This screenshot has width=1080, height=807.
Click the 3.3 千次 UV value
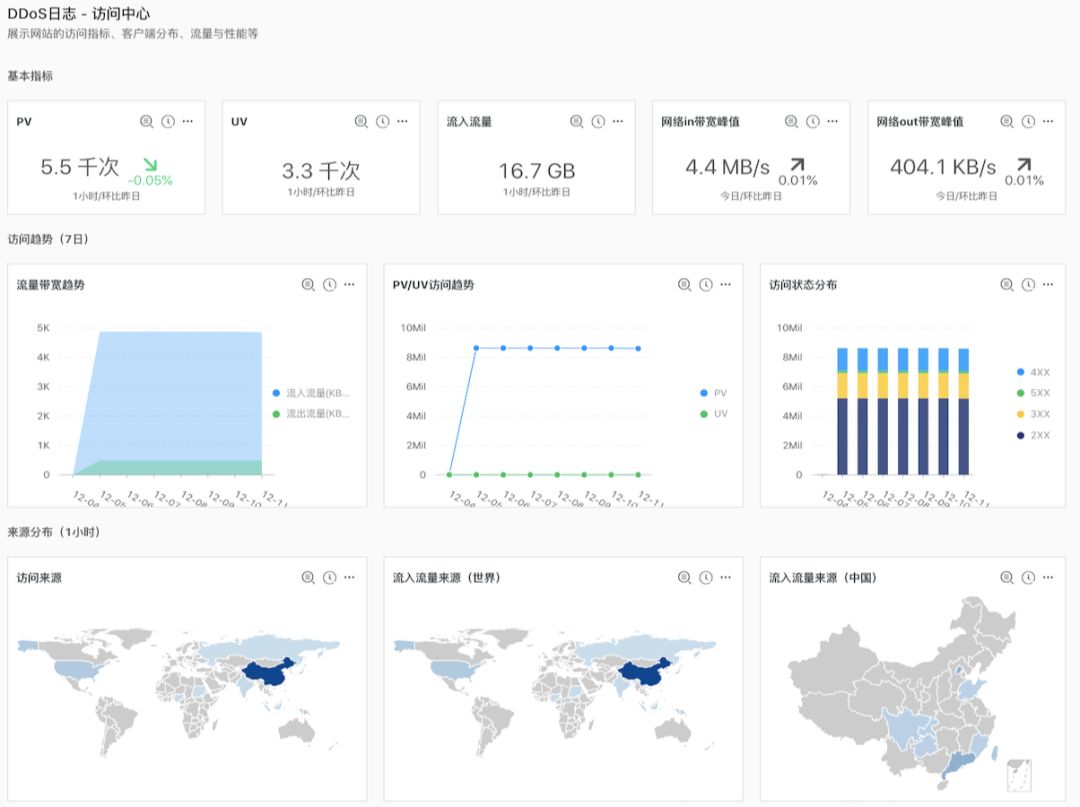pyautogui.click(x=321, y=171)
